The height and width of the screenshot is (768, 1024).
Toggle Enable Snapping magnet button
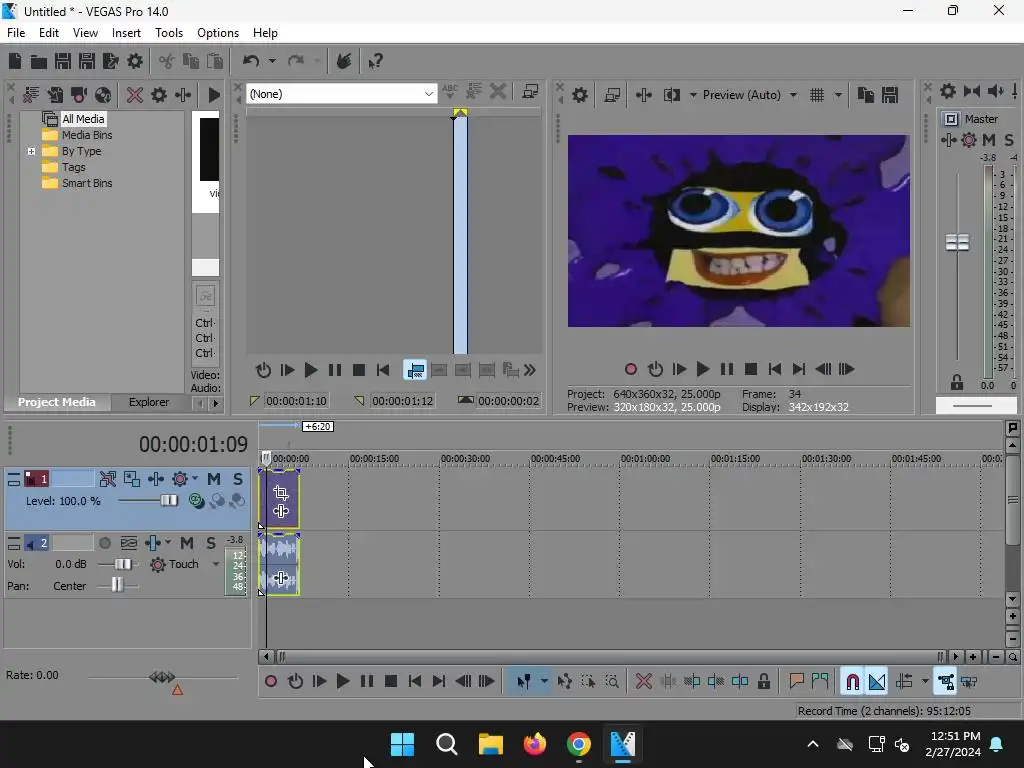click(x=852, y=682)
